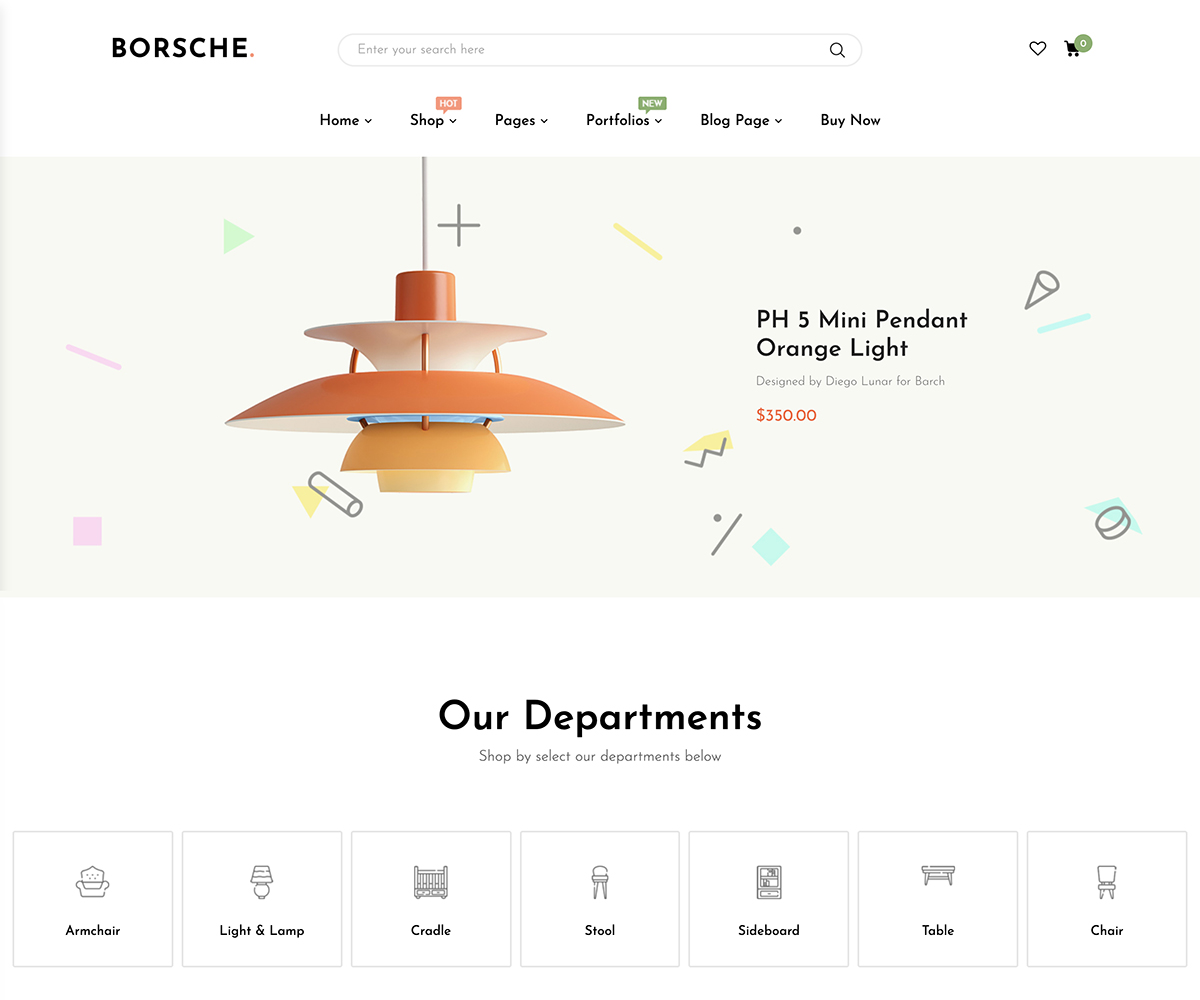Viewport: 1200px width, 1000px height.
Task: Click the Buy Now menu link
Action: tap(850, 120)
